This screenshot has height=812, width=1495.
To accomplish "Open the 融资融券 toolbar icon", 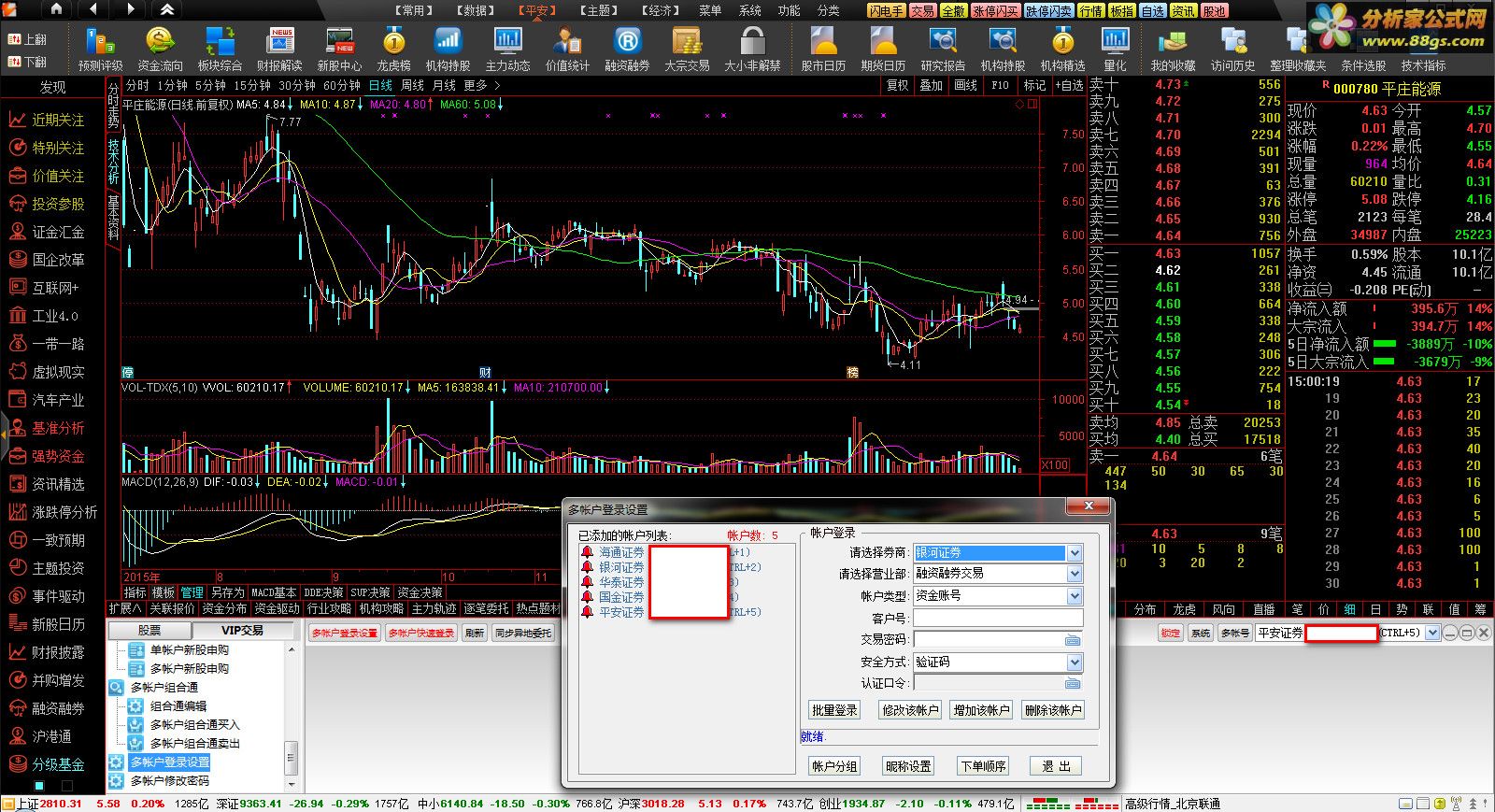I will click(627, 49).
